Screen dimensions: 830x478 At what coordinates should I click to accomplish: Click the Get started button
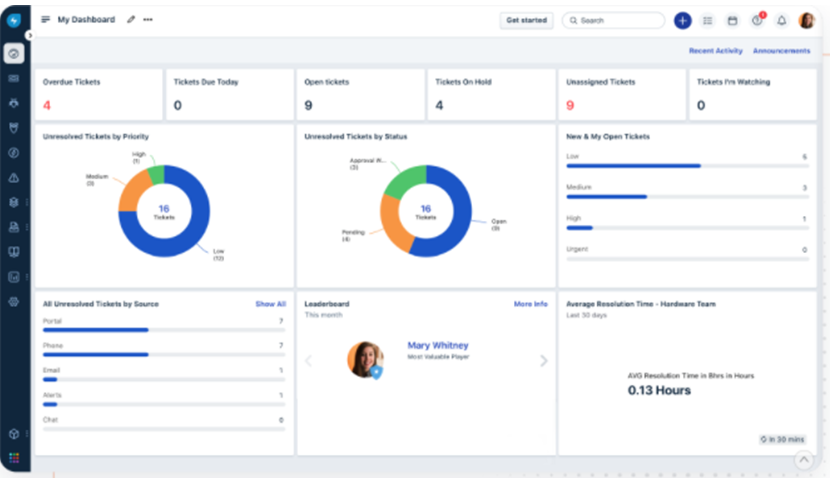[526, 20]
